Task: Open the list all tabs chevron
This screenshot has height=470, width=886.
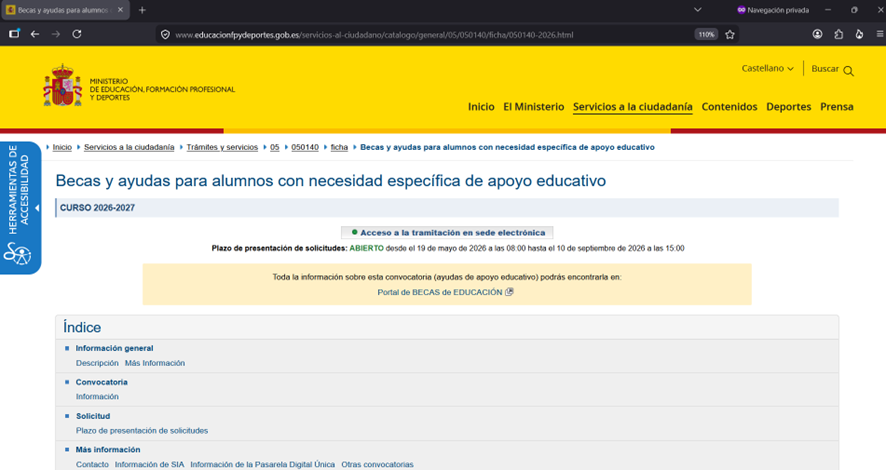Action: tap(698, 10)
